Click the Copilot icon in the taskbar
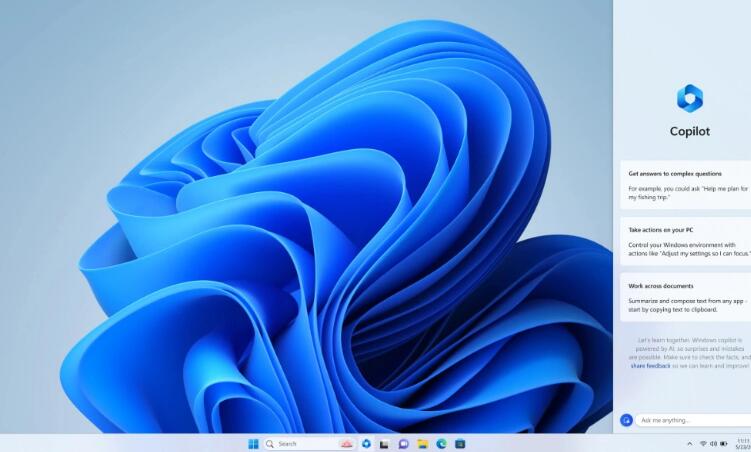Image resolution: width=751 pixels, height=452 pixels. [367, 443]
